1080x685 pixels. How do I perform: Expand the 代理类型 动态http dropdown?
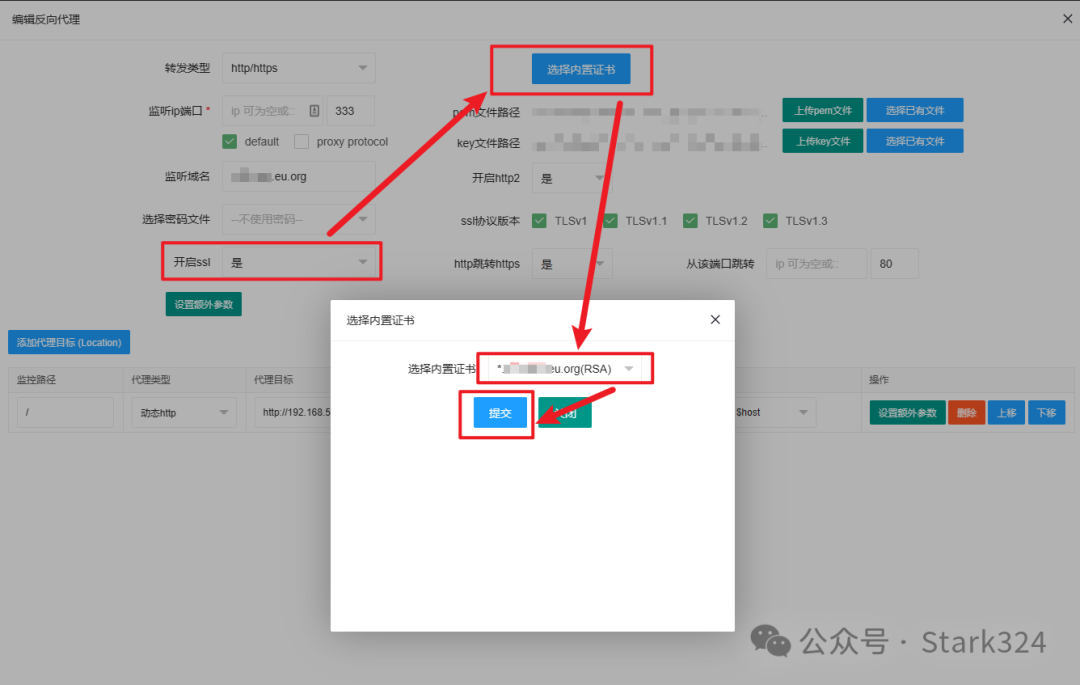tap(183, 412)
